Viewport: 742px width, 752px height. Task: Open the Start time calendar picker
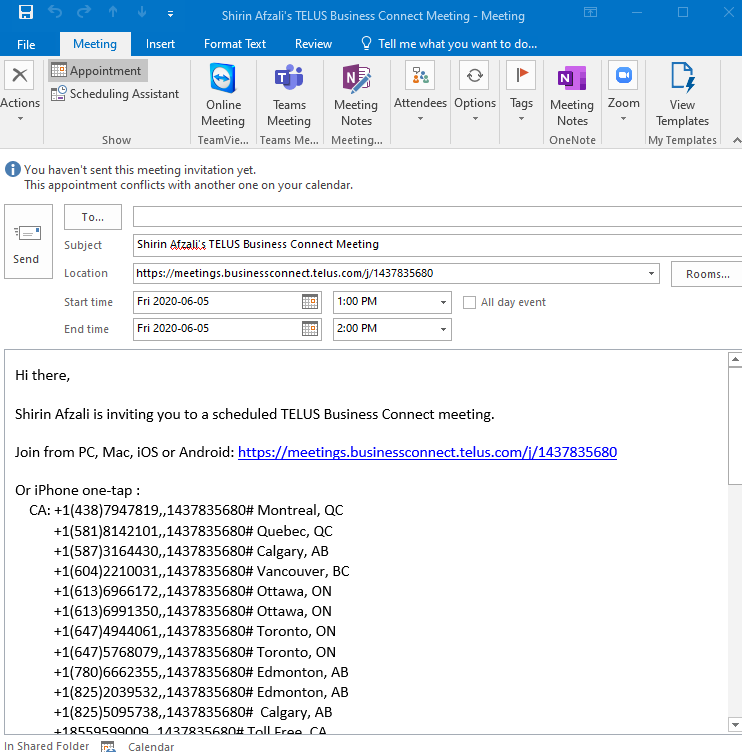[x=310, y=302]
